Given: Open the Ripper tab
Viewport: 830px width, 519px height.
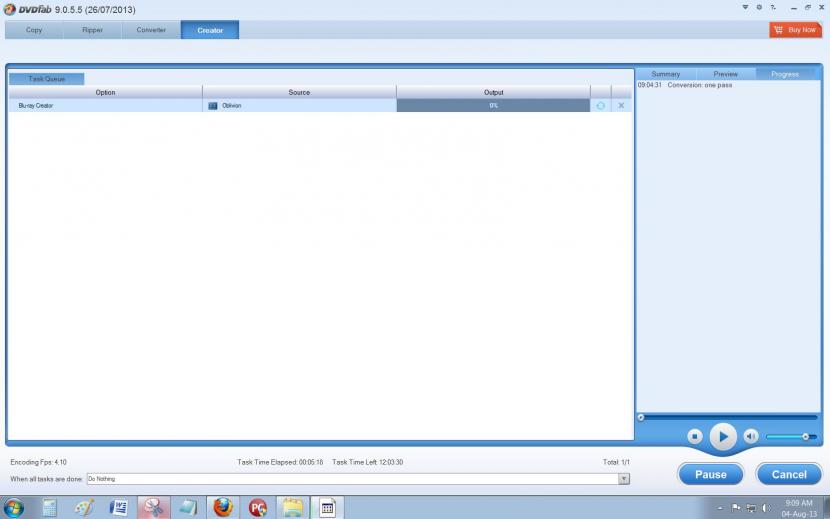Looking at the screenshot, I should click(92, 30).
